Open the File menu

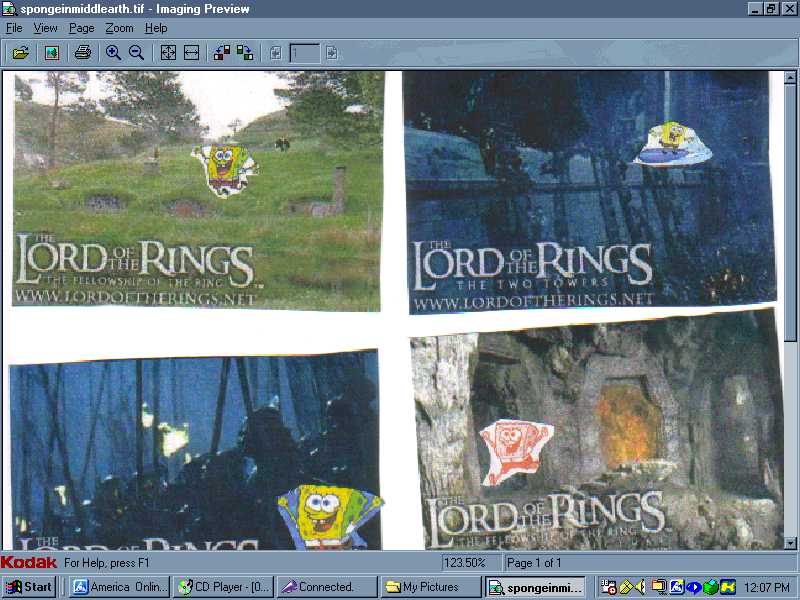pos(14,28)
